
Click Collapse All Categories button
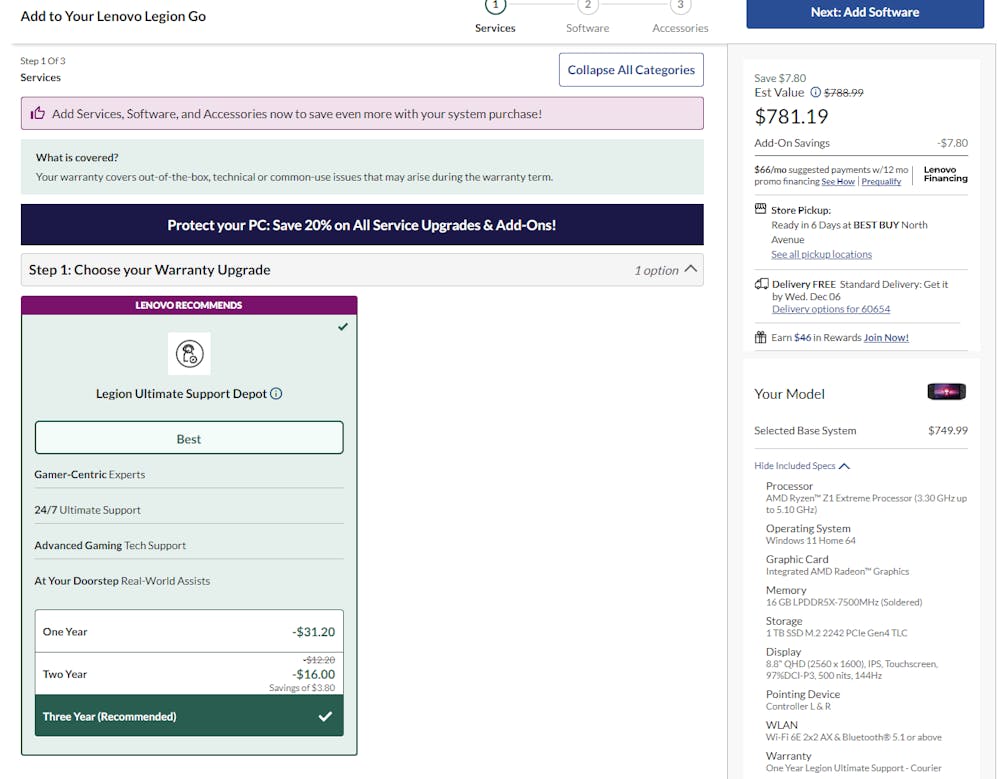pyautogui.click(x=631, y=70)
